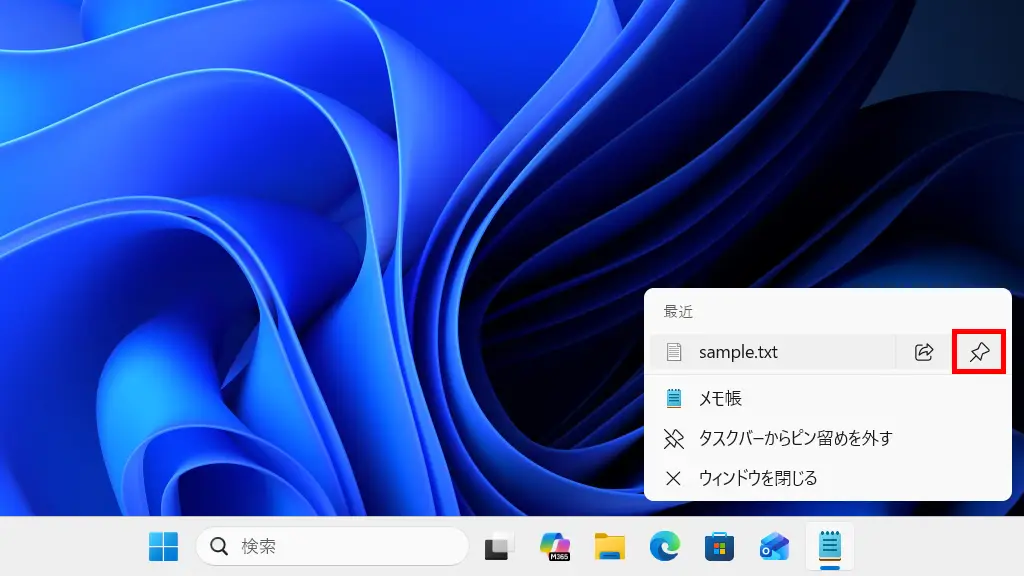Open the Microsoft Store app
1024x576 pixels.
719,546
